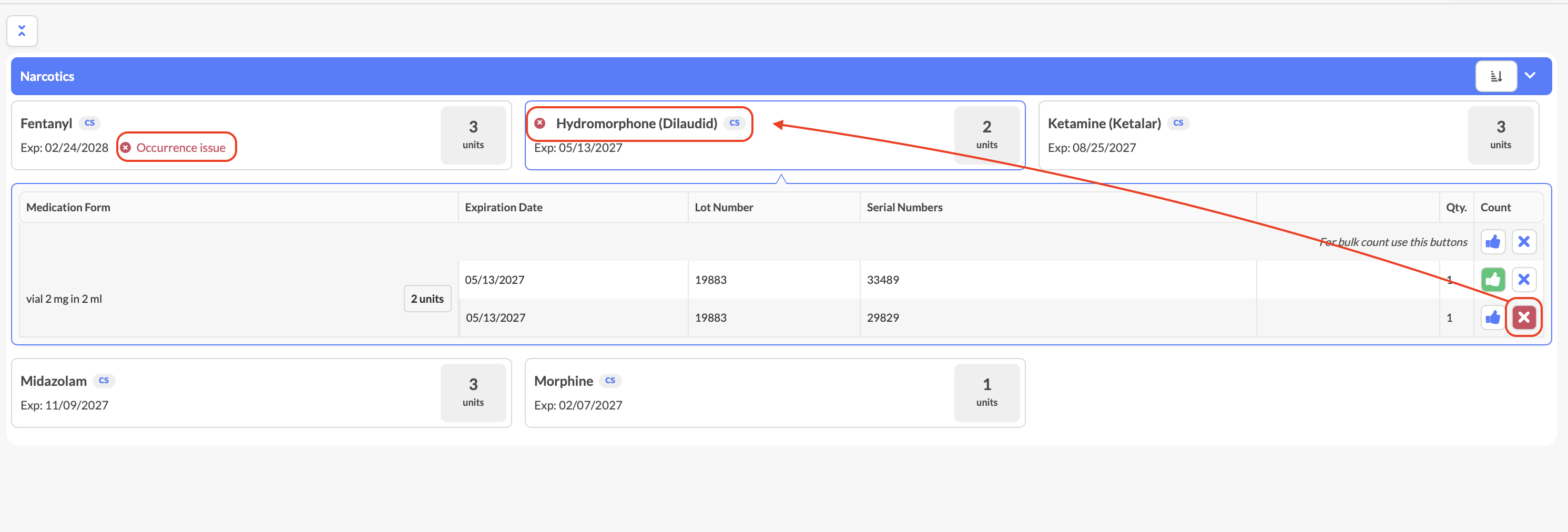Click bulk count thumbs-up button
Viewport: 1568px width, 532px height.
coord(1492,242)
